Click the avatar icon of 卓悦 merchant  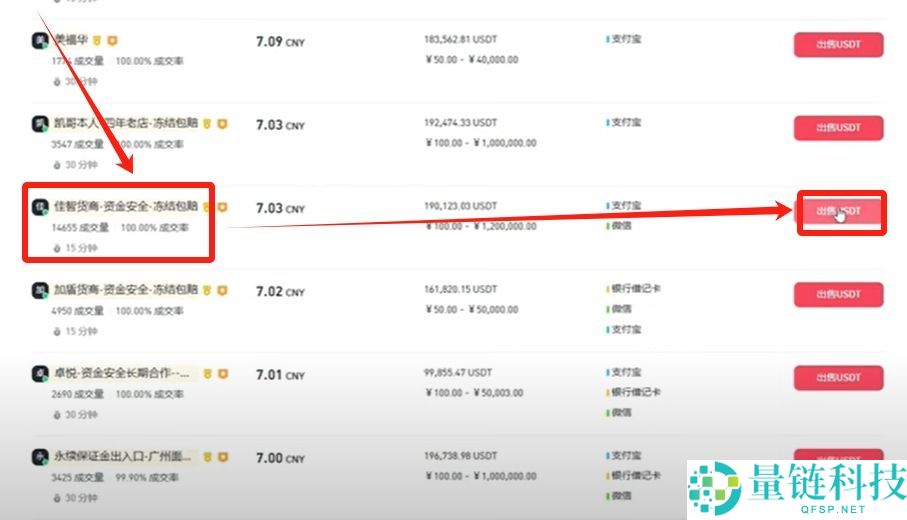(x=41, y=374)
